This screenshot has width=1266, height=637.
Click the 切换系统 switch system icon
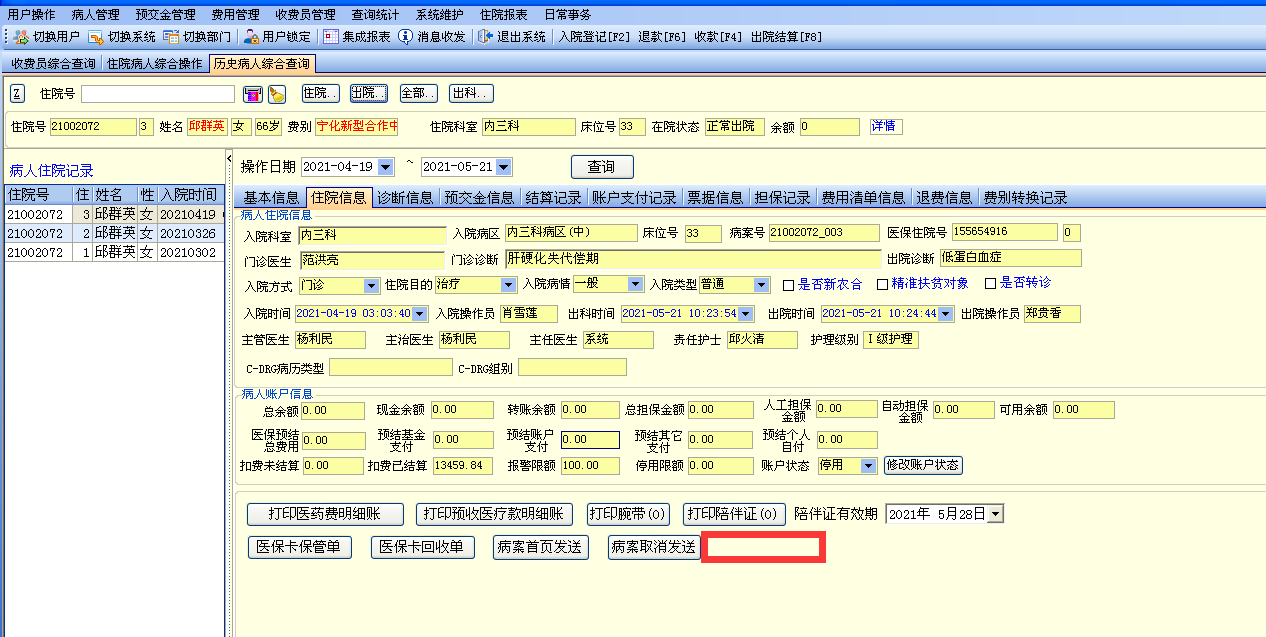click(96, 36)
